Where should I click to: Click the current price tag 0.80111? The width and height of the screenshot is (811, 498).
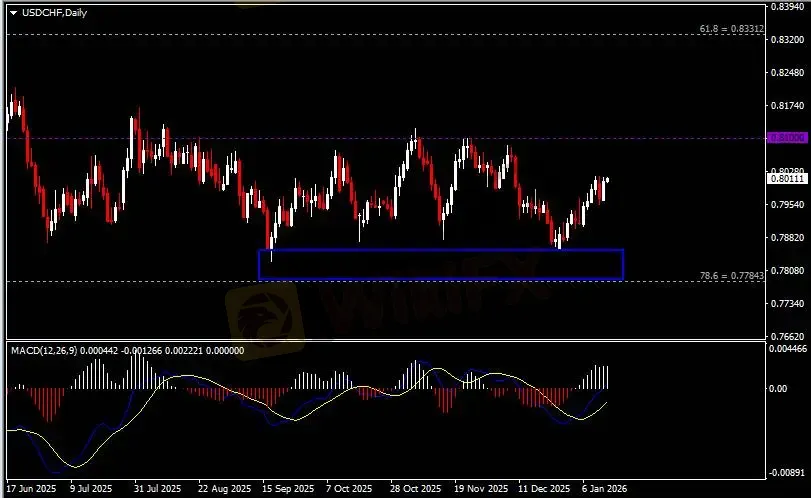pos(787,178)
